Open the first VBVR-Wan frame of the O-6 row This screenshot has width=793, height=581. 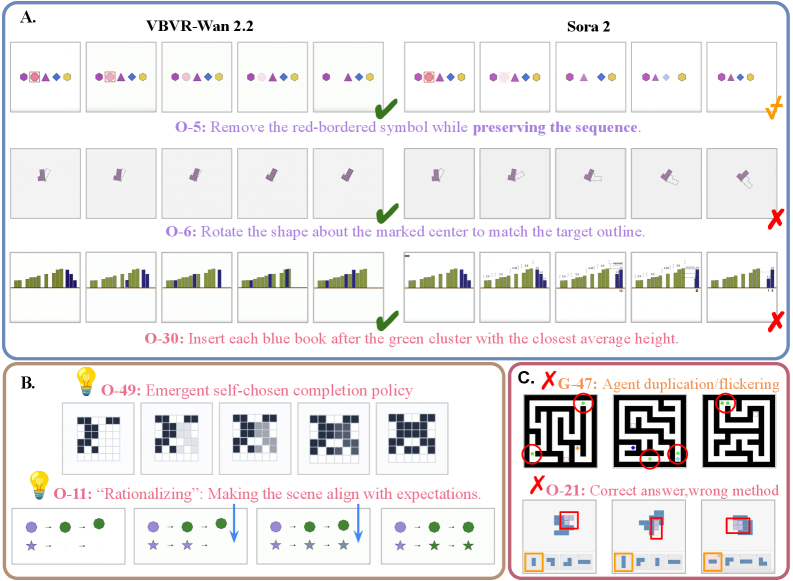click(46, 184)
